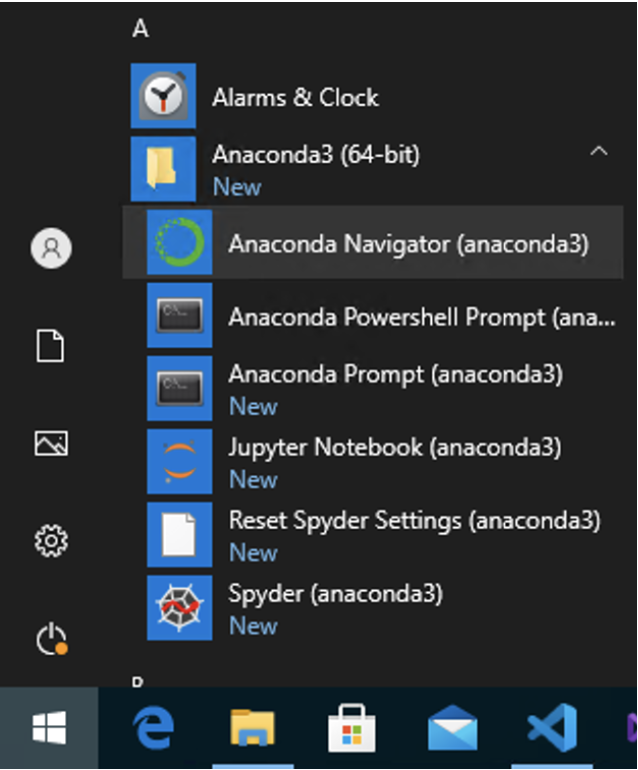This screenshot has height=770, width=638.
Task: Open the Power options menu
Action: point(51,639)
